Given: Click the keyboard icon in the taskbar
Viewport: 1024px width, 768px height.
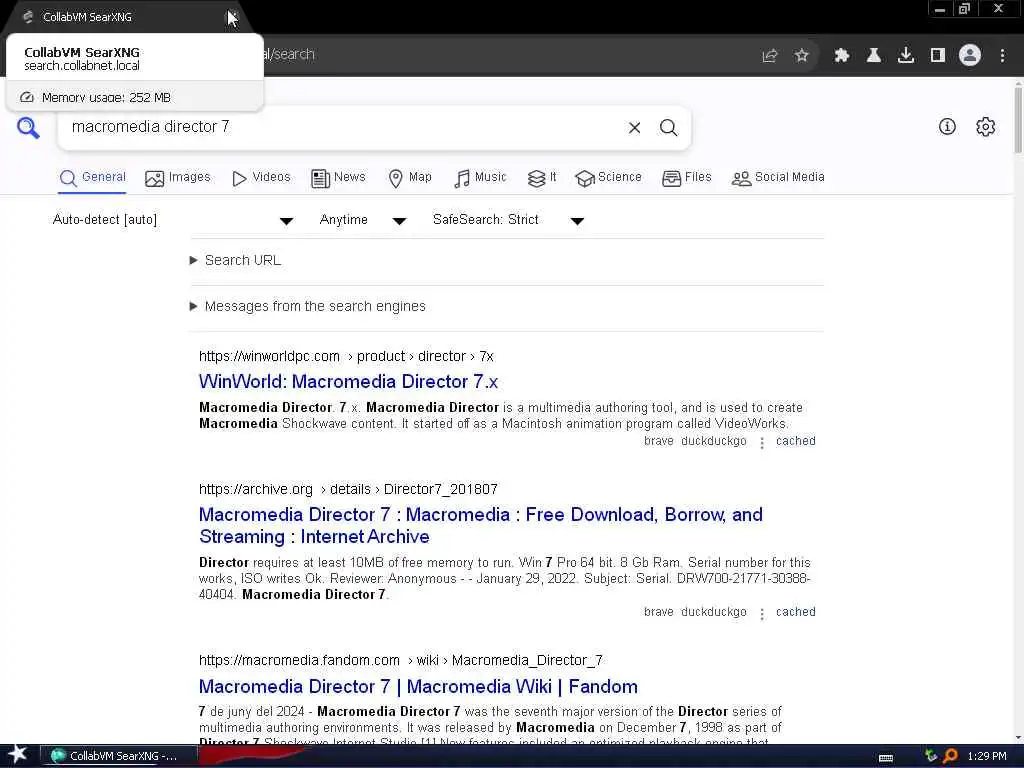Looking at the screenshot, I should 886,758.
